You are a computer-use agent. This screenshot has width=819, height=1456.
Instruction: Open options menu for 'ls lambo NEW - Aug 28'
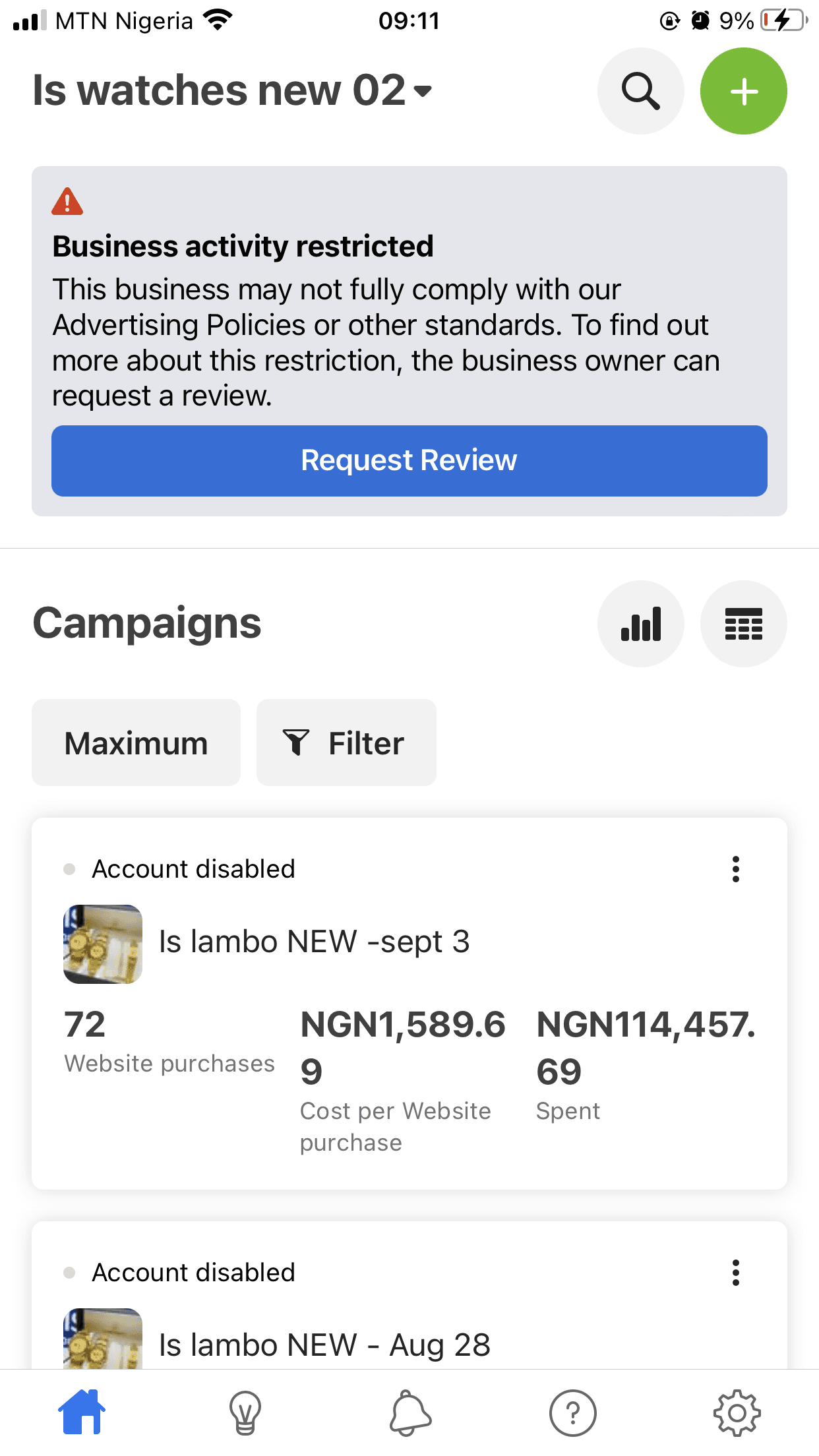coord(736,1273)
